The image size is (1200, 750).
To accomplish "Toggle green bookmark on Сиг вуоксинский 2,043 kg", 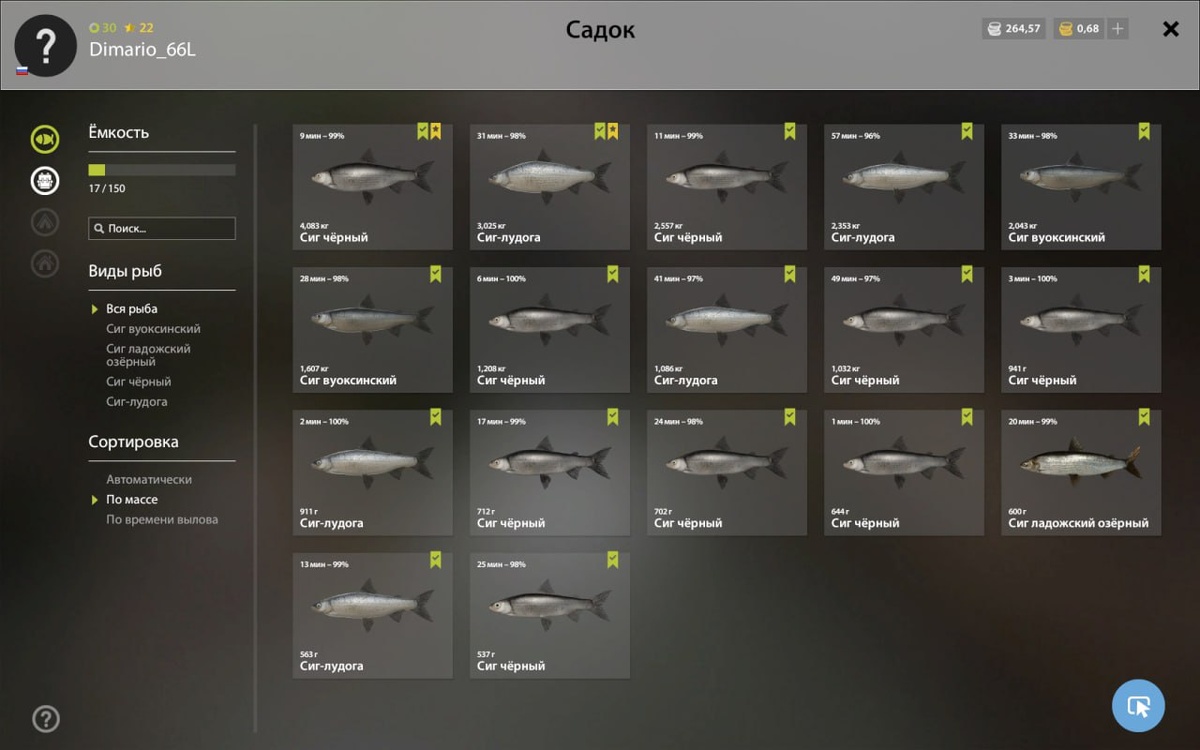I will (1144, 131).
